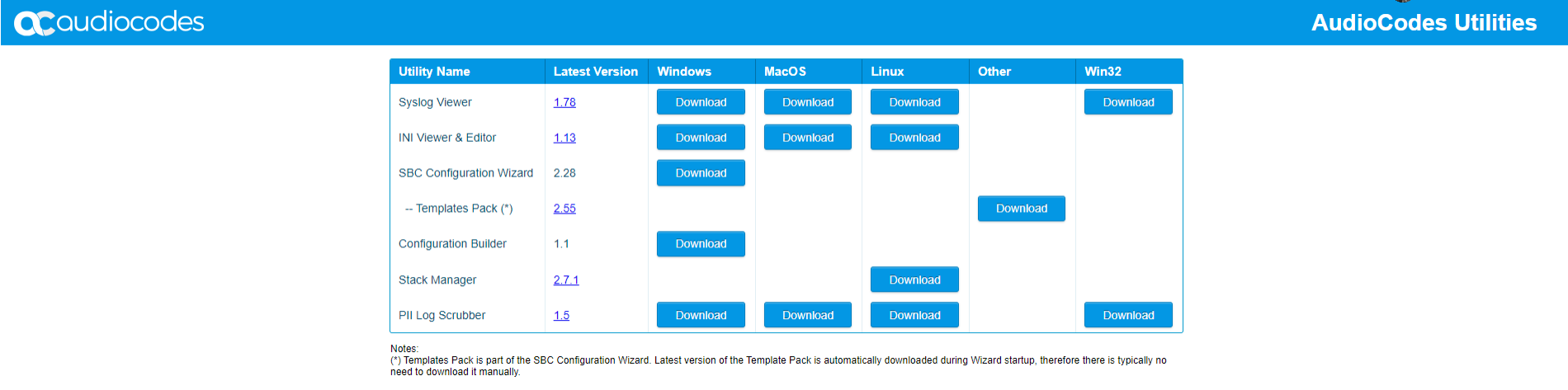The height and width of the screenshot is (390, 1568).
Task: Open Stack Manager version 2.7.1 link
Action: click(566, 280)
